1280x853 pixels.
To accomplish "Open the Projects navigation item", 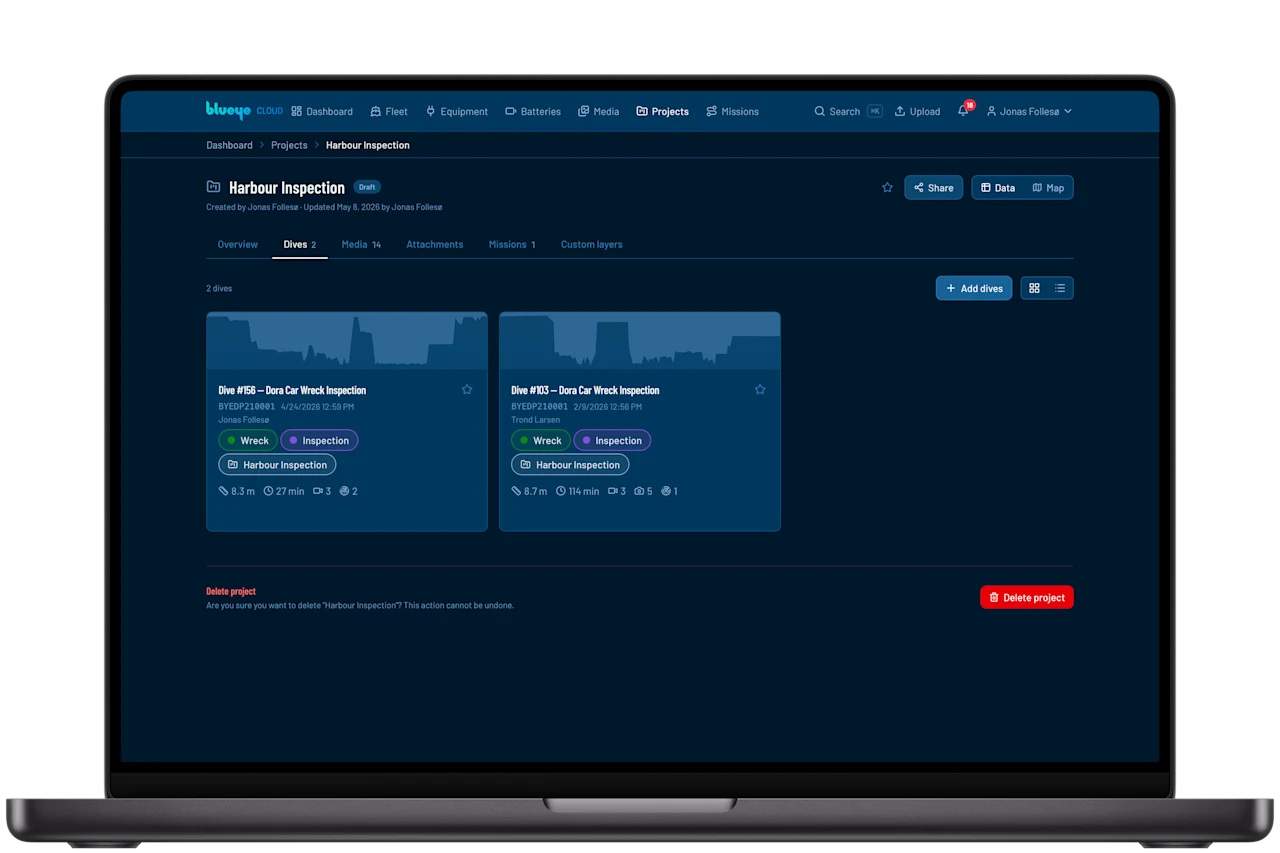I will [x=662, y=111].
